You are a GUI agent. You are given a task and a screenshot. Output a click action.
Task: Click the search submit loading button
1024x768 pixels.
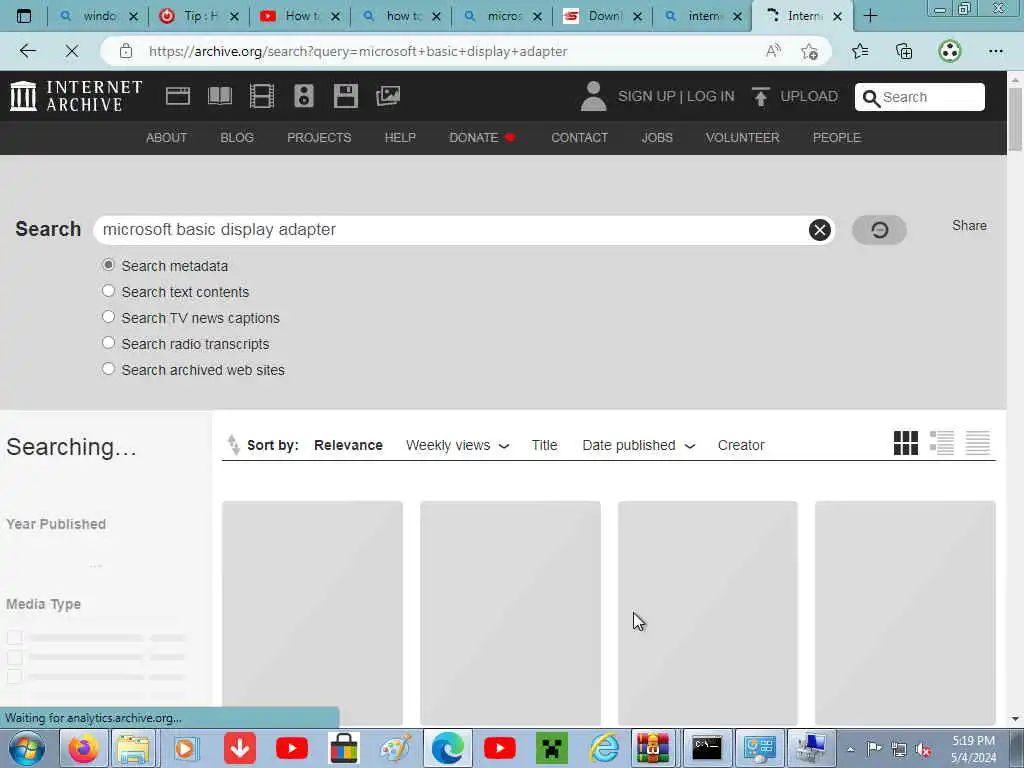[x=879, y=230]
